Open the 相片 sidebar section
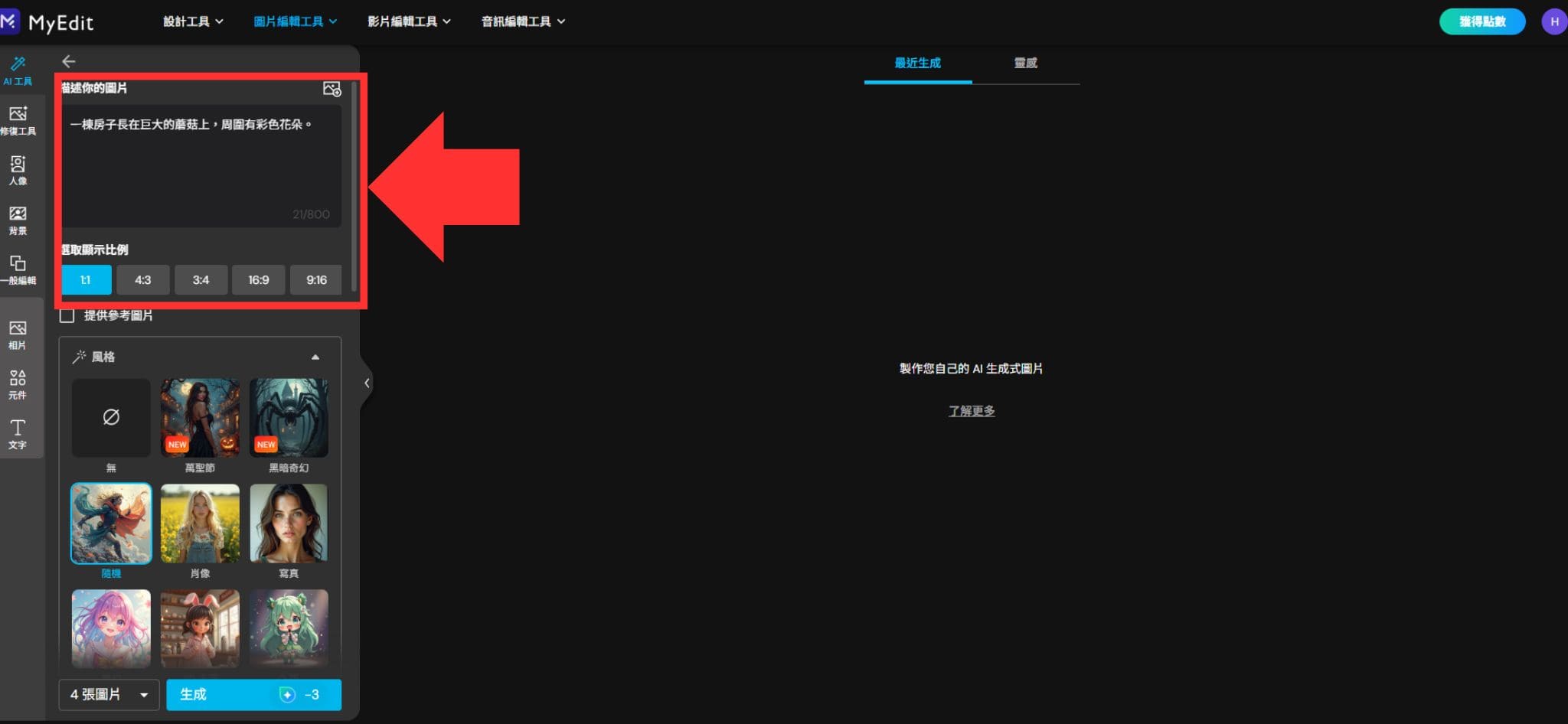The image size is (1568, 724). [18, 334]
